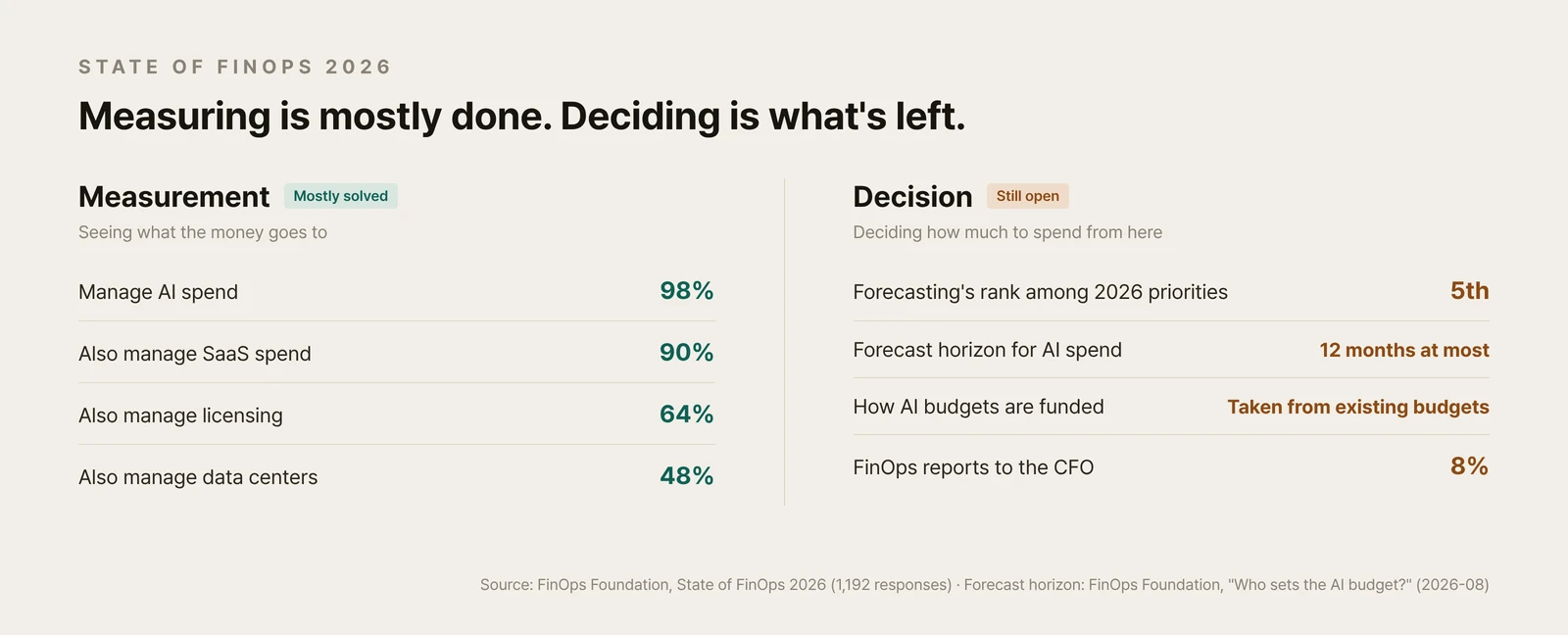
Task: Click the 'Mostly solved' badge
Action: [341, 196]
